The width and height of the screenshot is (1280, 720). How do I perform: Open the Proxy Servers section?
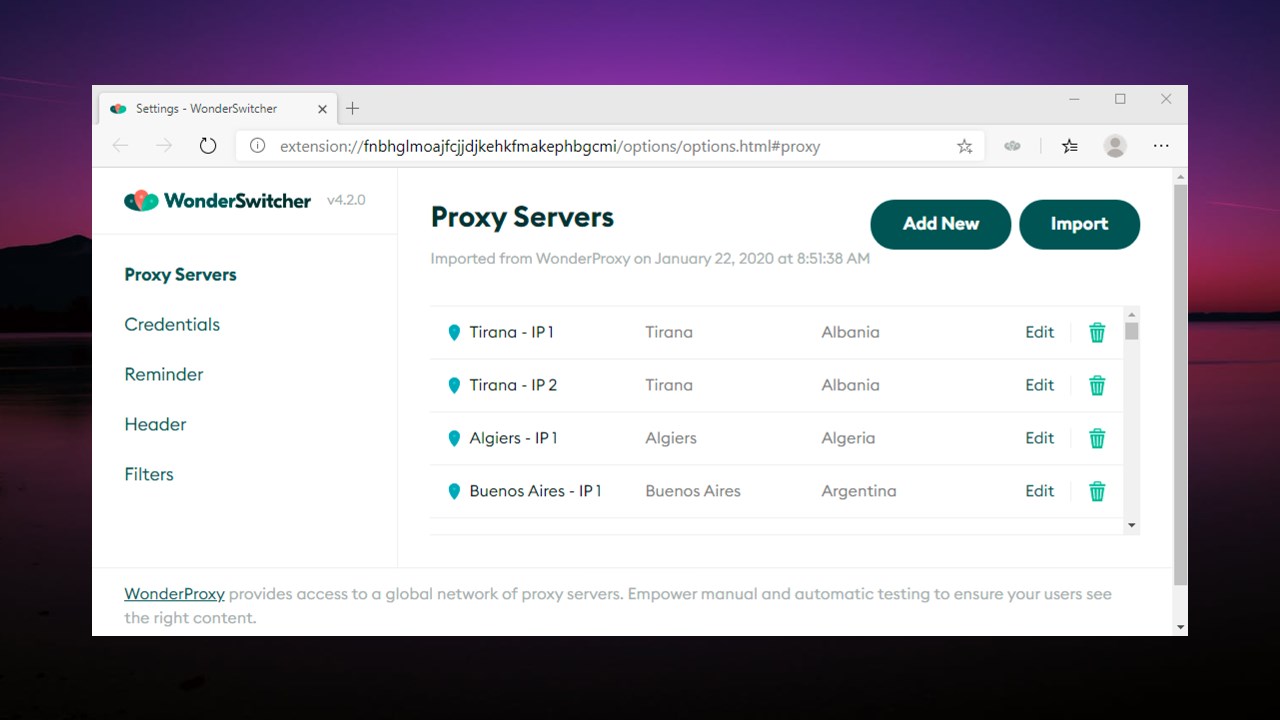180,275
